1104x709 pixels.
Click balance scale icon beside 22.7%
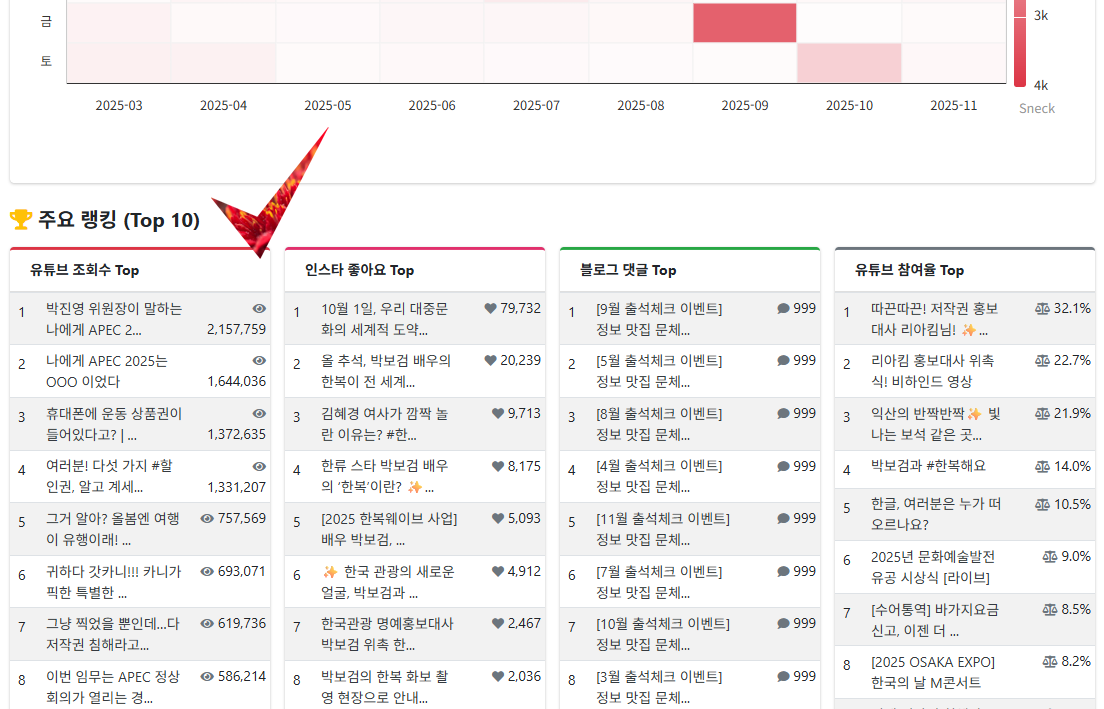[1042, 361]
